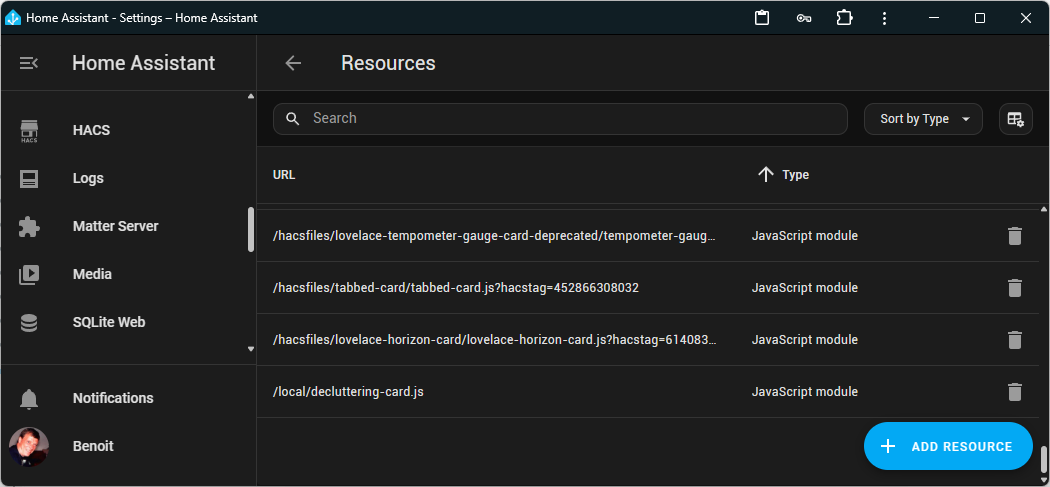Screen dimensions: 1050x487
Task: Click the Resources page title
Action: [388, 63]
